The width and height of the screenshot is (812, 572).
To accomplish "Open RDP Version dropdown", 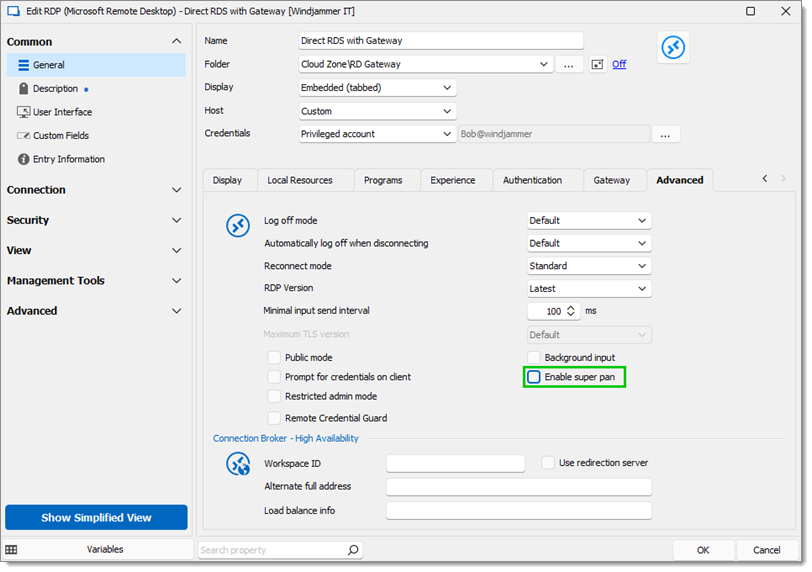I will coord(589,289).
